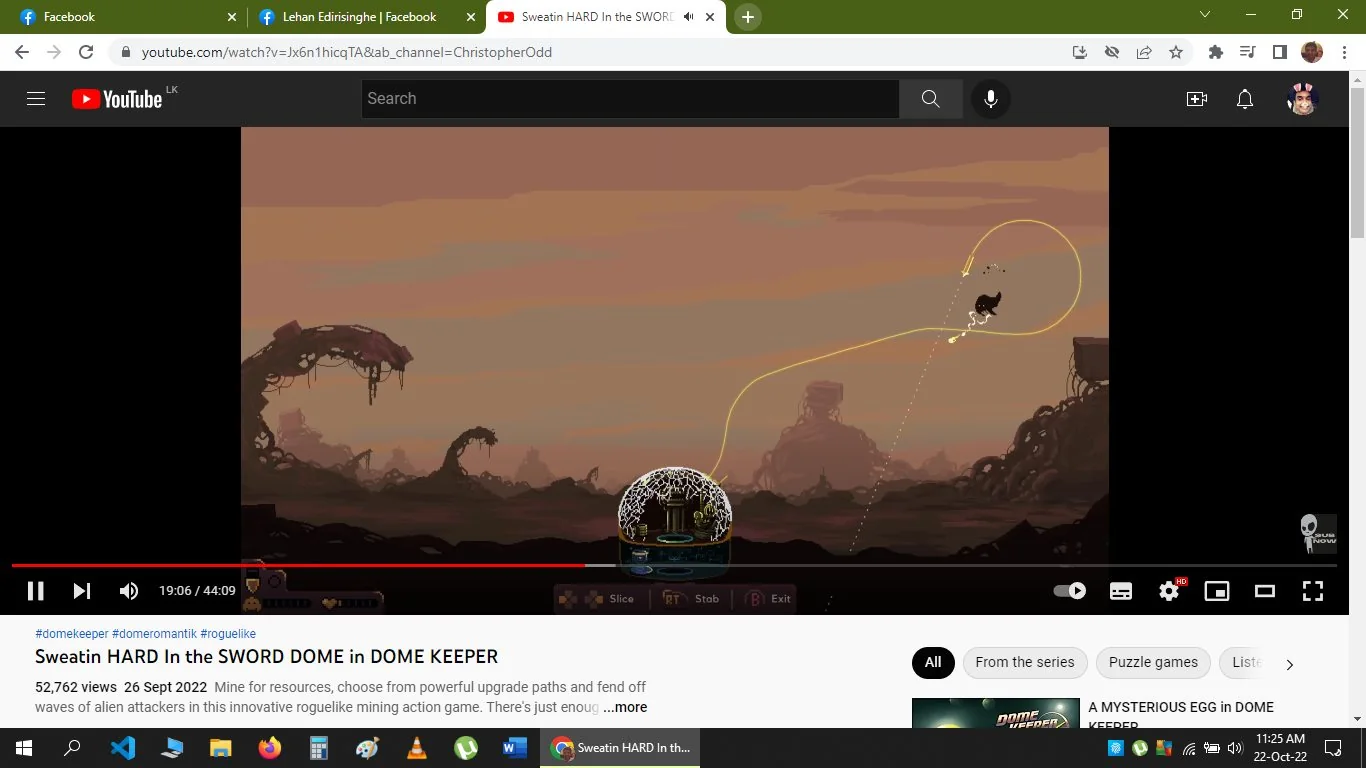This screenshot has width=1366, height=768.
Task: Open the system volume tray icon
Action: (x=1234, y=748)
